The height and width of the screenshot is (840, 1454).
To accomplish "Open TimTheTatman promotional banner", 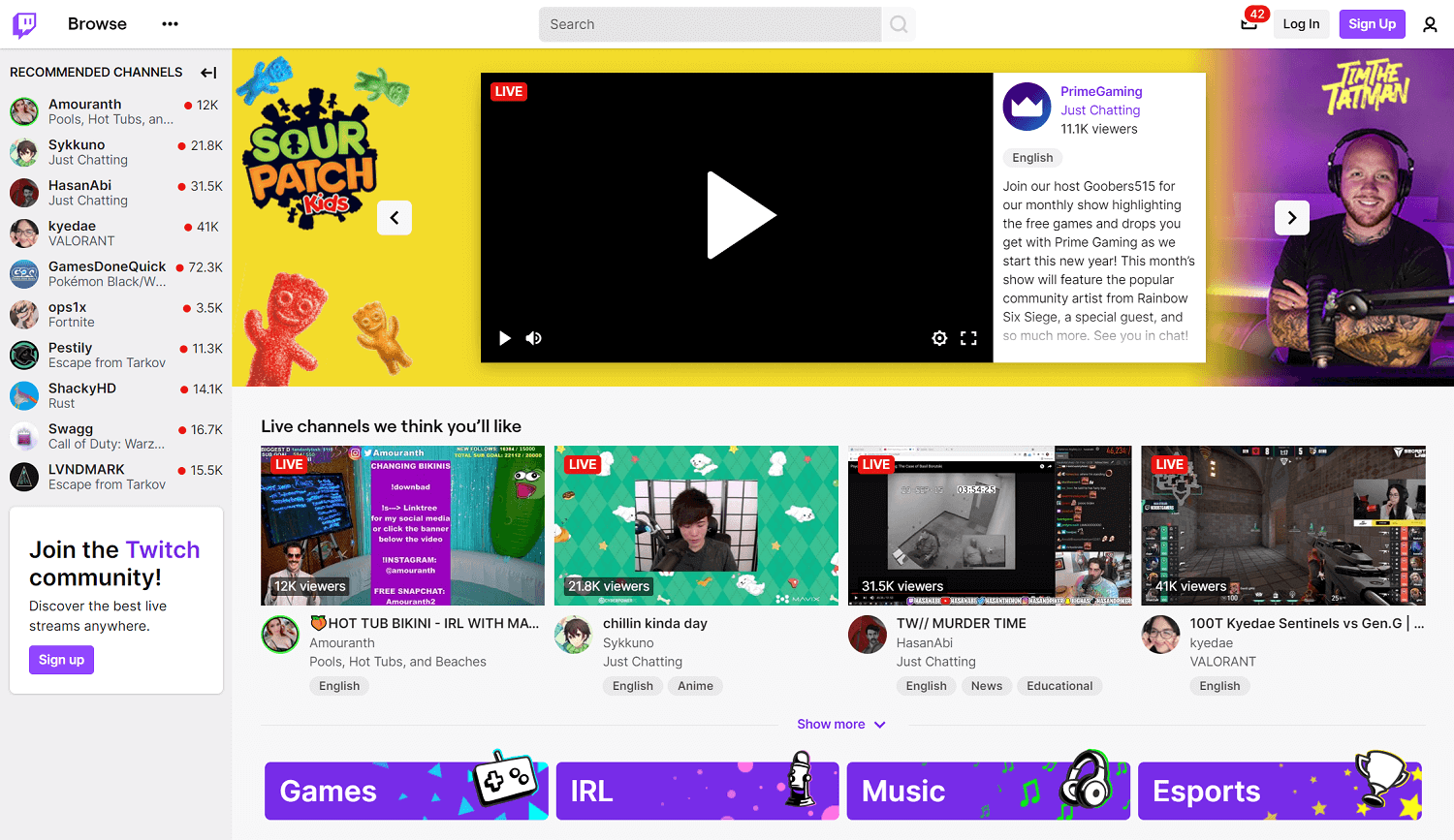I will 1330,218.
